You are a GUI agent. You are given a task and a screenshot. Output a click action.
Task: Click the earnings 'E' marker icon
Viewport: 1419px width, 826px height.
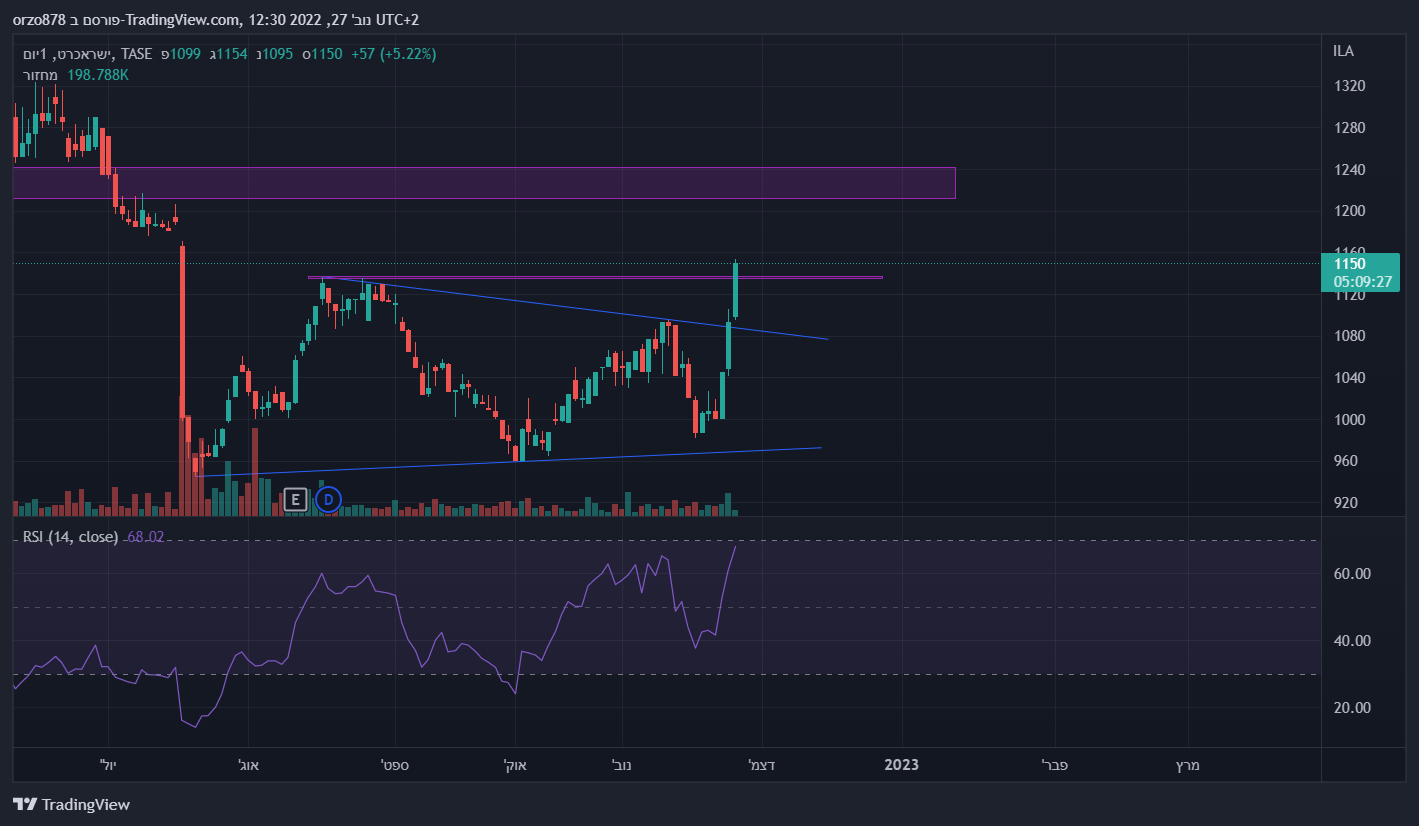tap(295, 499)
